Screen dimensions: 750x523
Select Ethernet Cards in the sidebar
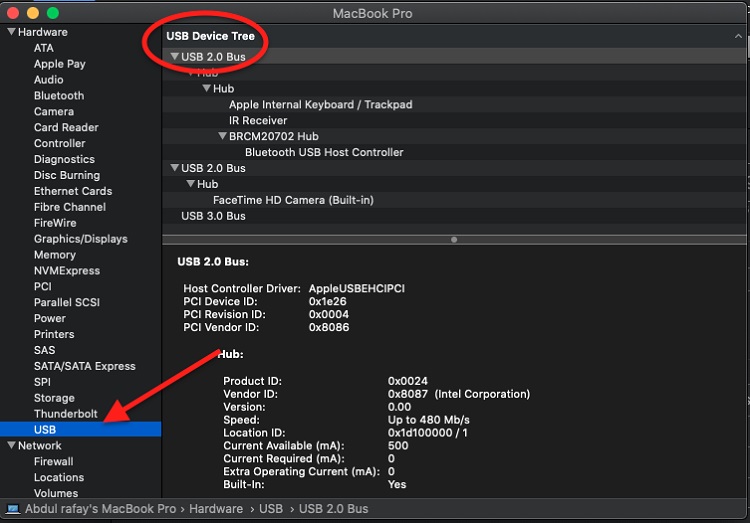[x=73, y=191]
